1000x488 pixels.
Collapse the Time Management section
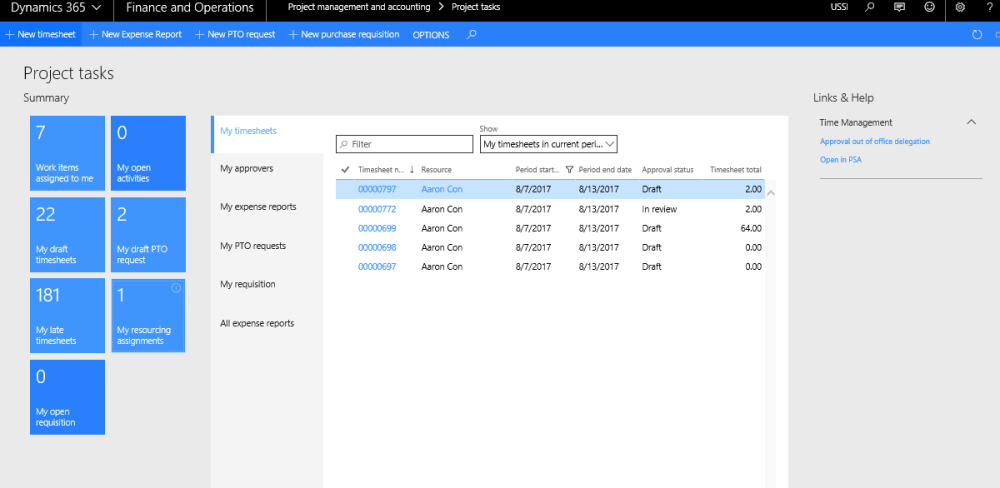coord(970,122)
